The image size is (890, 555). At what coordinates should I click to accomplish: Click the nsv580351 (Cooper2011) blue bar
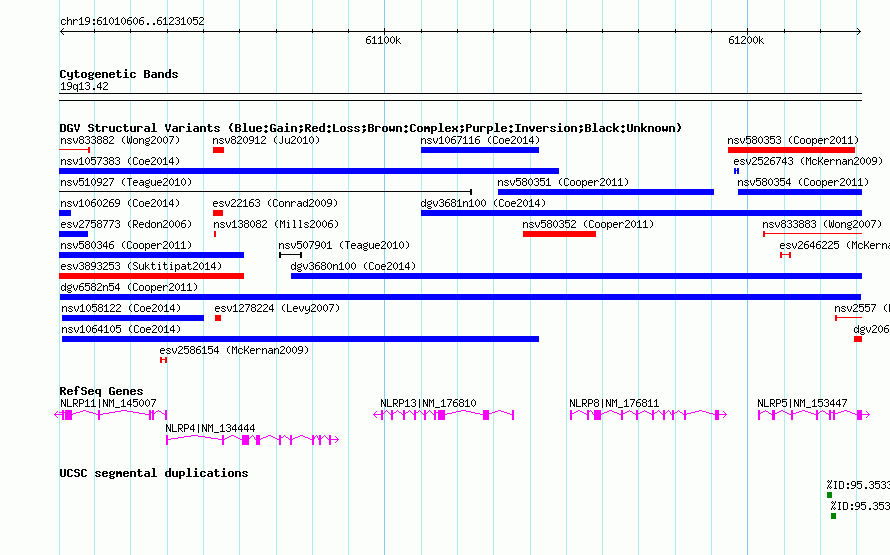tap(606, 192)
